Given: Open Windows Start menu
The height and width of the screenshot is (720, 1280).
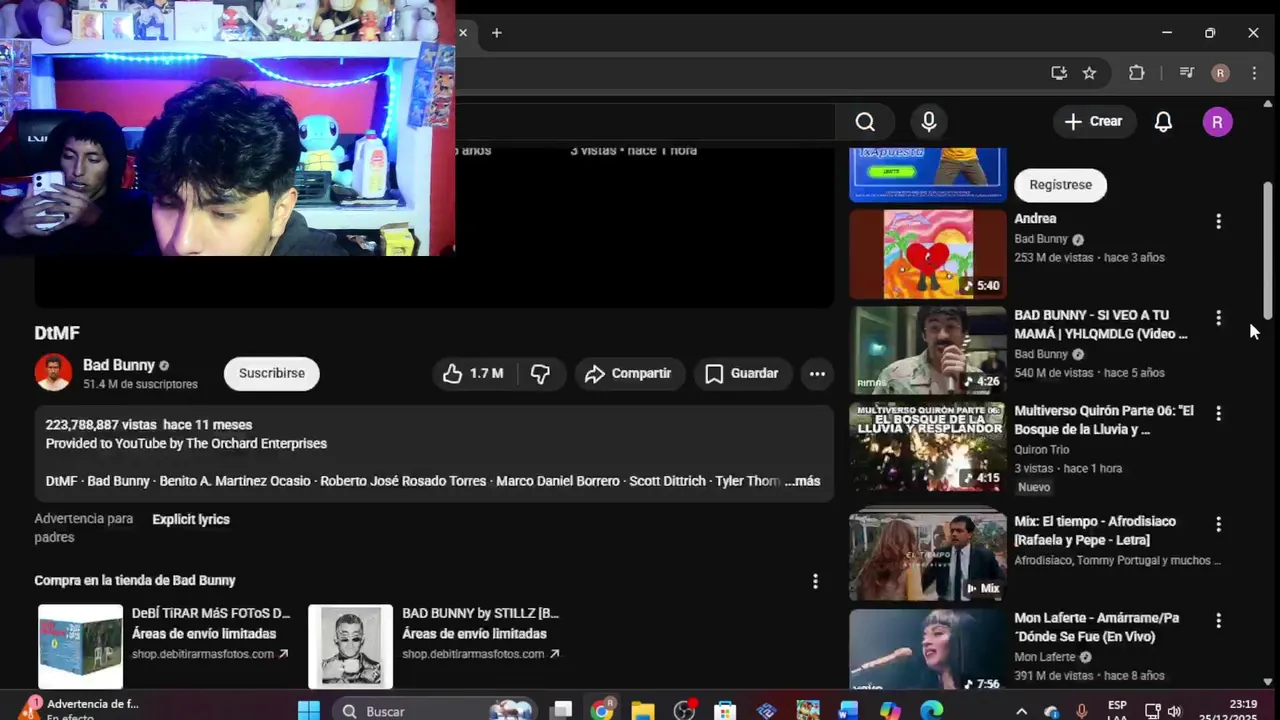Looking at the screenshot, I should [x=309, y=711].
